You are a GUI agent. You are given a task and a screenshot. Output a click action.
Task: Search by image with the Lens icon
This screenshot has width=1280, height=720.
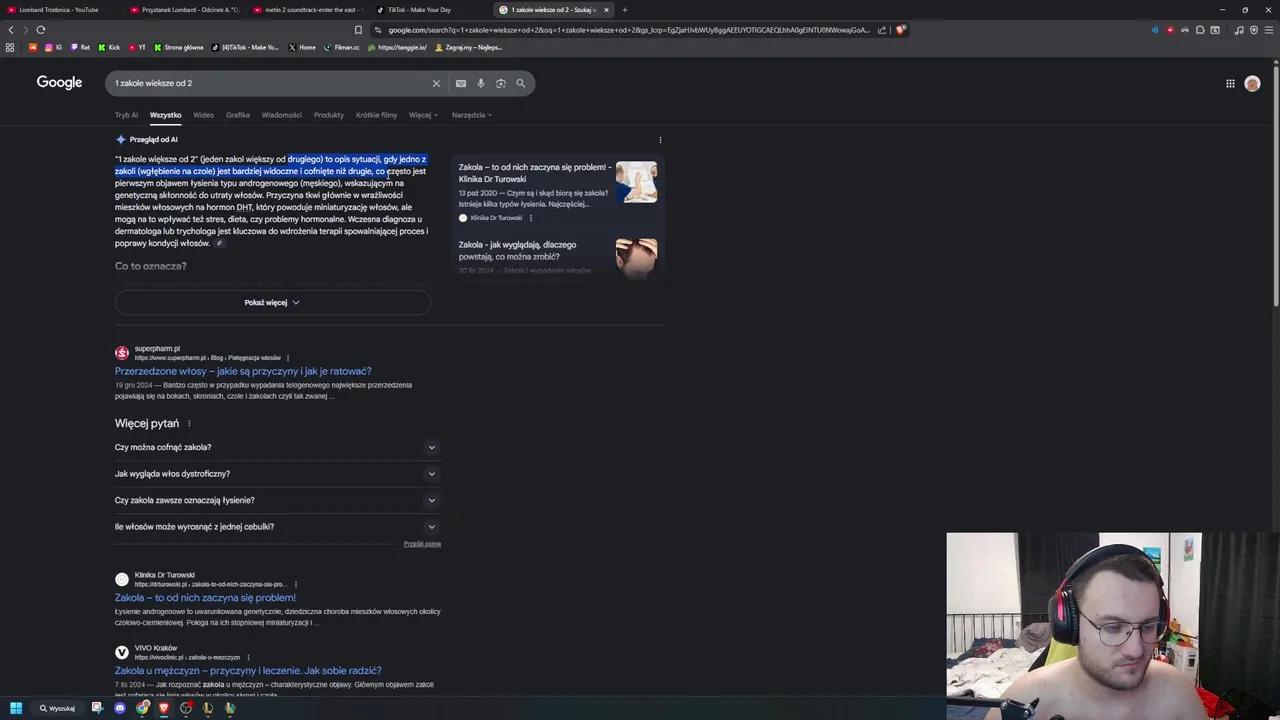click(501, 83)
